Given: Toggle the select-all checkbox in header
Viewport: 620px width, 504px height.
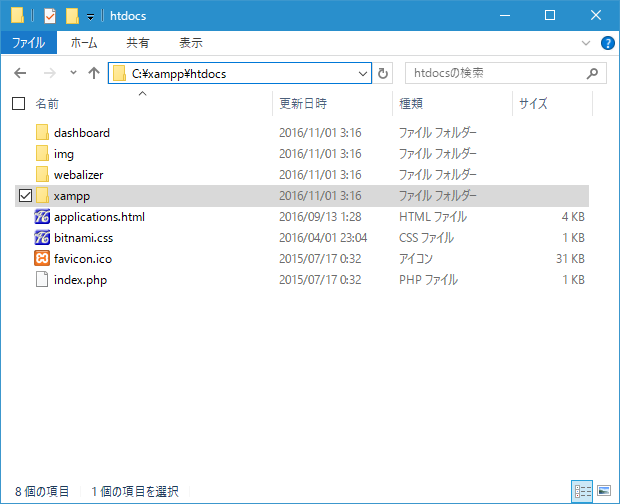Looking at the screenshot, I should coord(19,104).
